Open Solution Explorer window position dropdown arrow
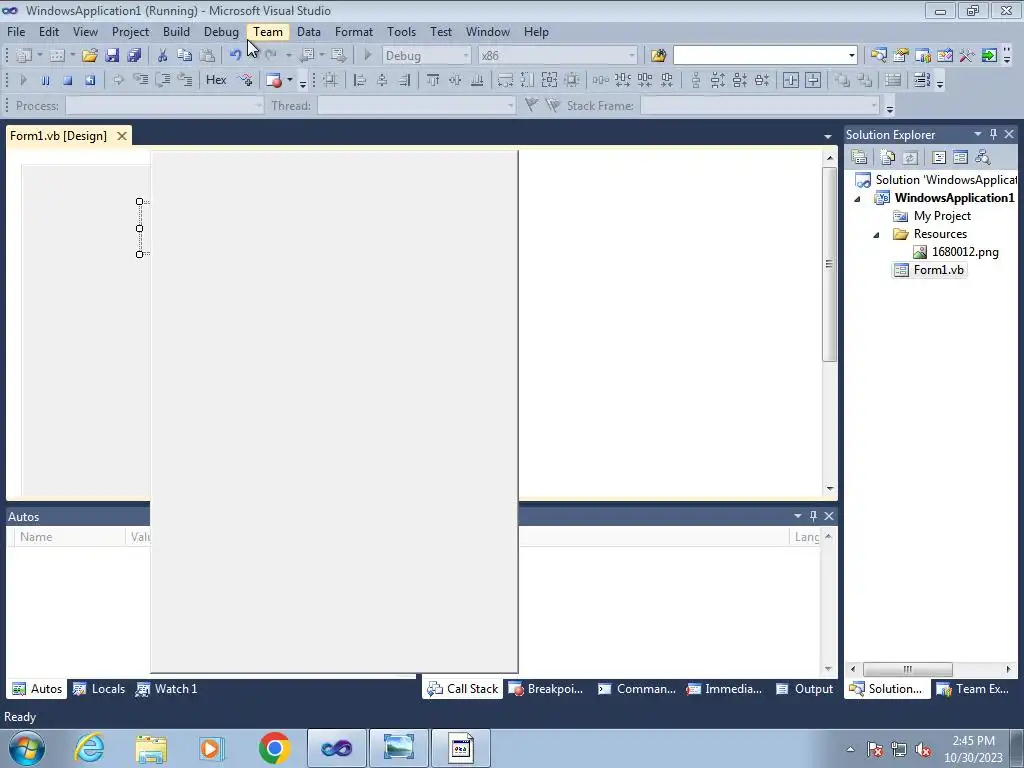The width and height of the screenshot is (1024, 768). (978, 134)
